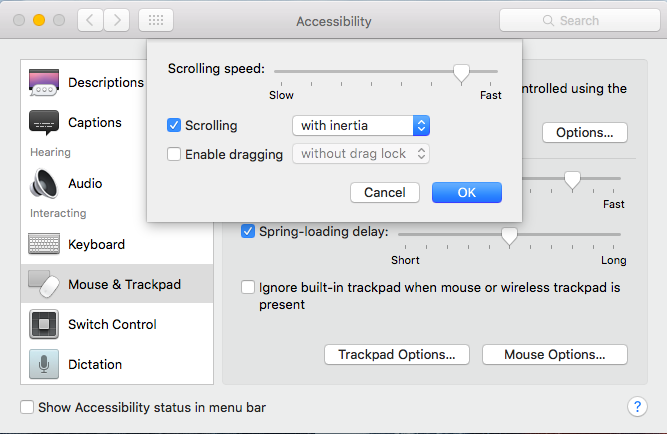The width and height of the screenshot is (667, 434).
Task: Click the Descriptions icon in sidebar
Action: pyautogui.click(x=44, y=82)
